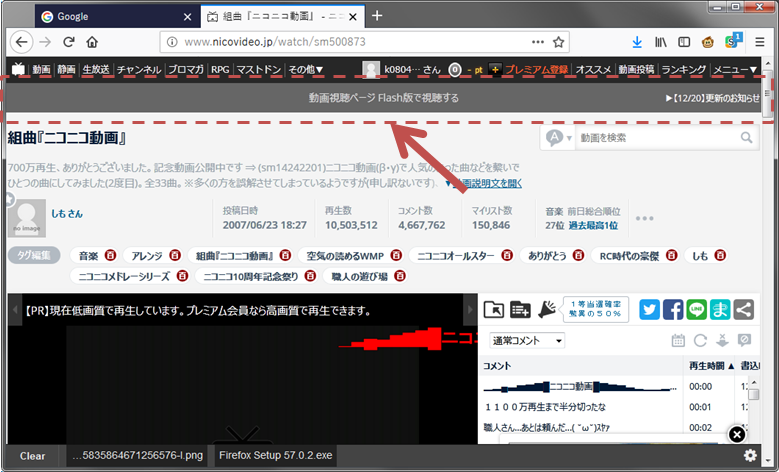Click the タグ編集 button
Screen dimensions: 779x472
click(x=34, y=255)
